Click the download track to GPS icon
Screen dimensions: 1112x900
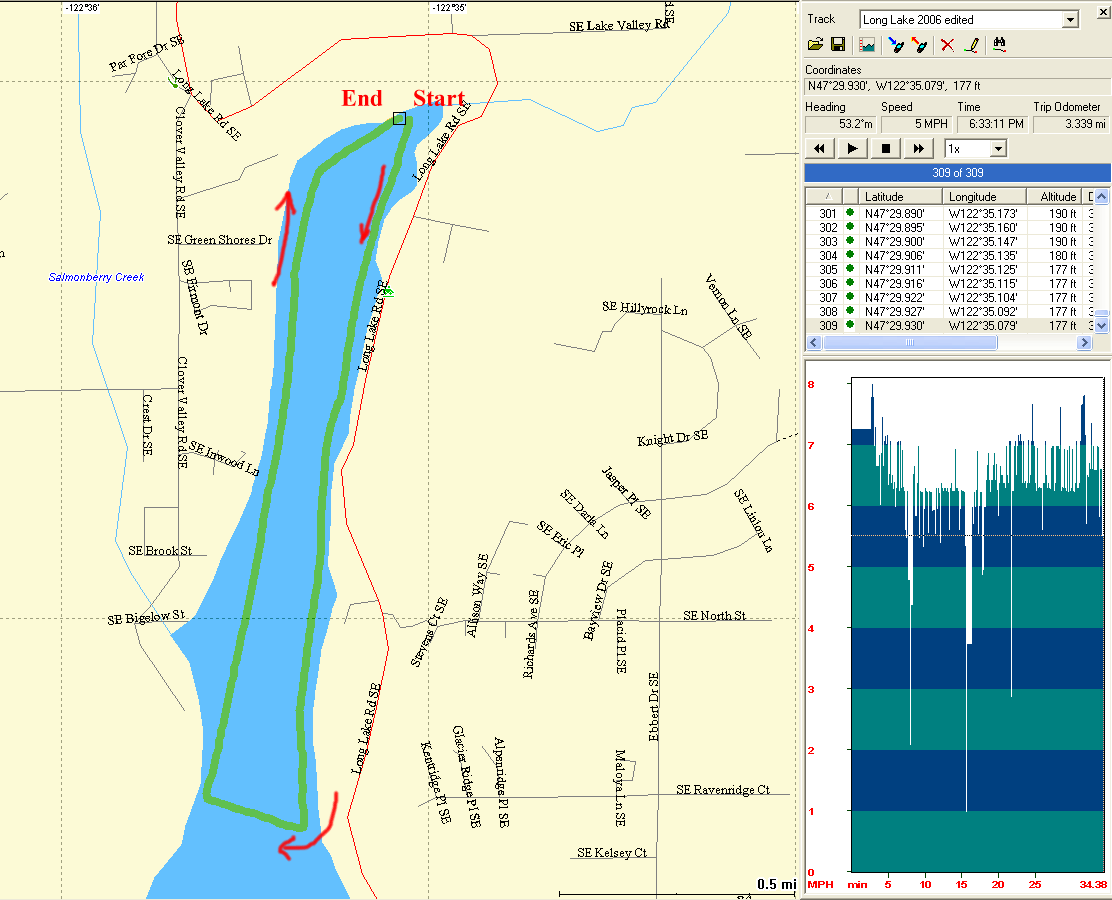895,45
